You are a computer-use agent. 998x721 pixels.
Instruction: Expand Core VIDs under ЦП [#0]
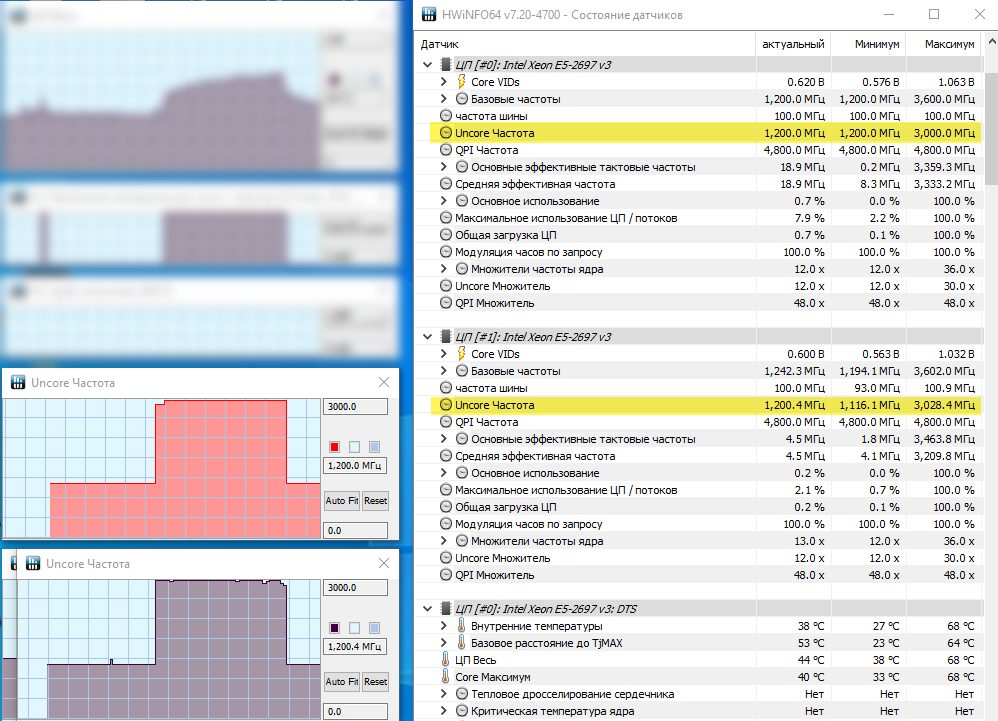444,81
